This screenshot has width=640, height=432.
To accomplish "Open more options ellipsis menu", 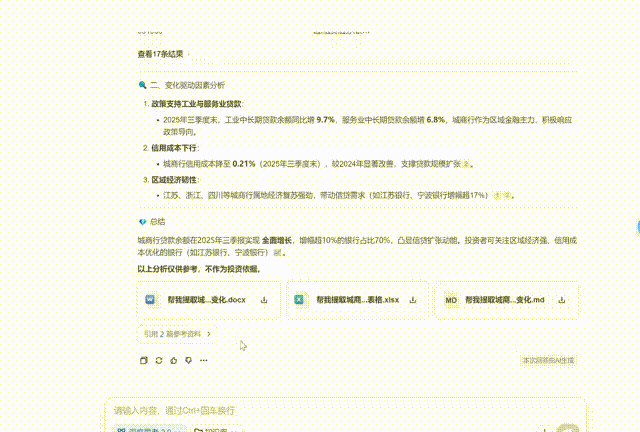I will (x=204, y=360).
